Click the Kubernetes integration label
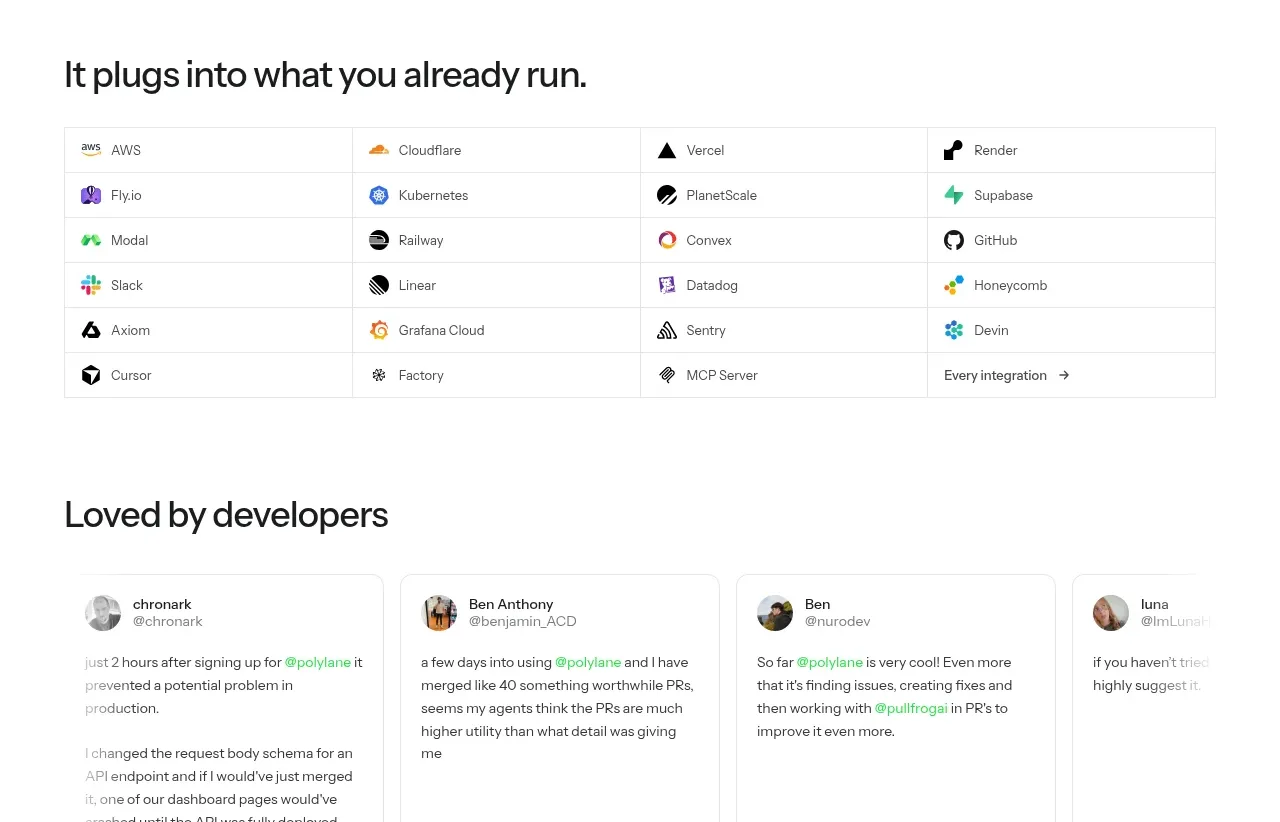 [x=433, y=195]
